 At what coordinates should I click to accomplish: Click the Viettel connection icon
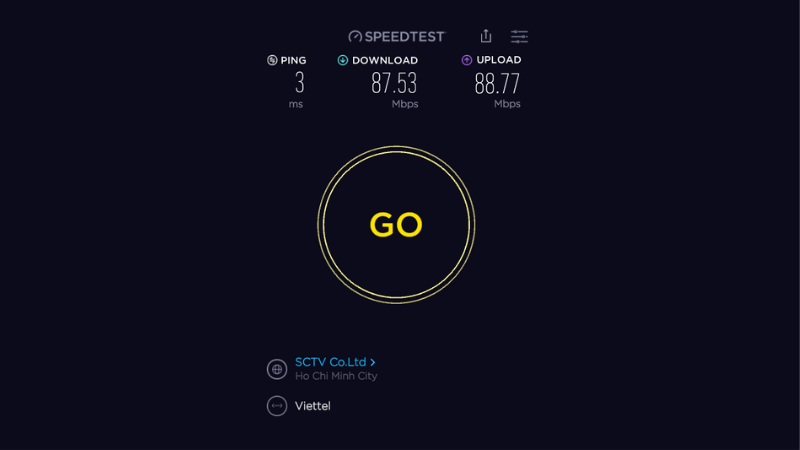click(x=277, y=406)
